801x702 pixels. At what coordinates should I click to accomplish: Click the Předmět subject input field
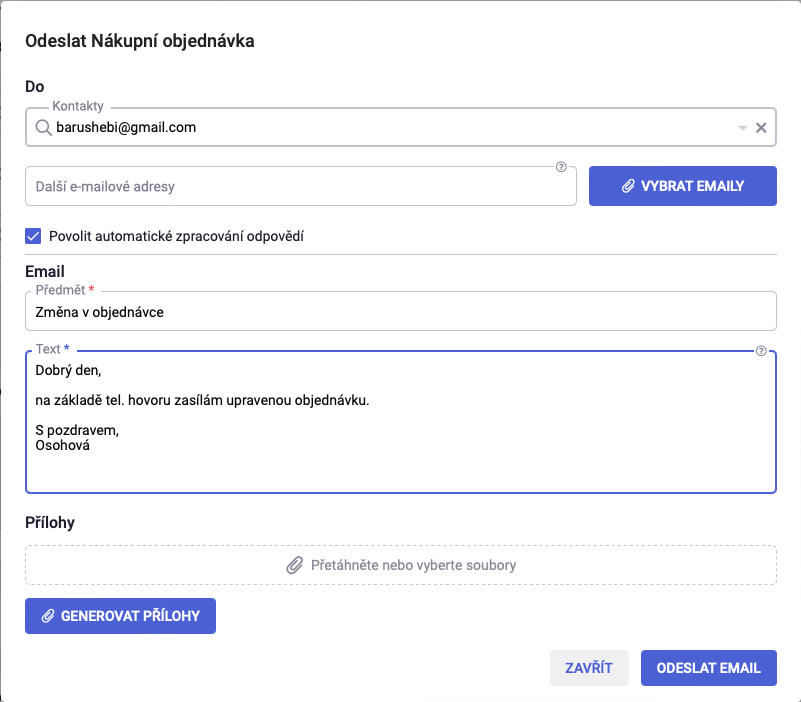pos(400,311)
